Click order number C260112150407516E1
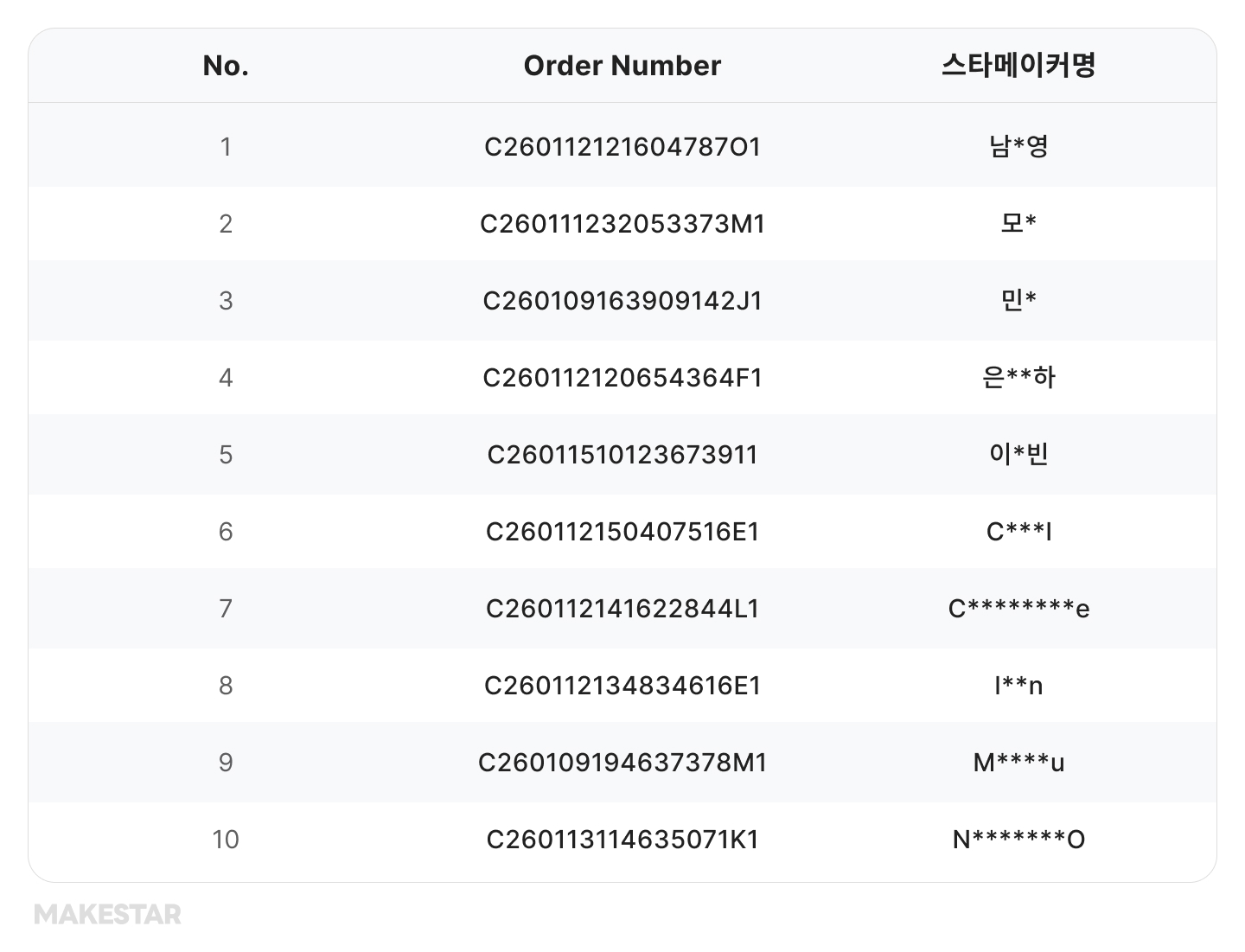The width and height of the screenshot is (1245, 952). pyautogui.click(x=622, y=532)
